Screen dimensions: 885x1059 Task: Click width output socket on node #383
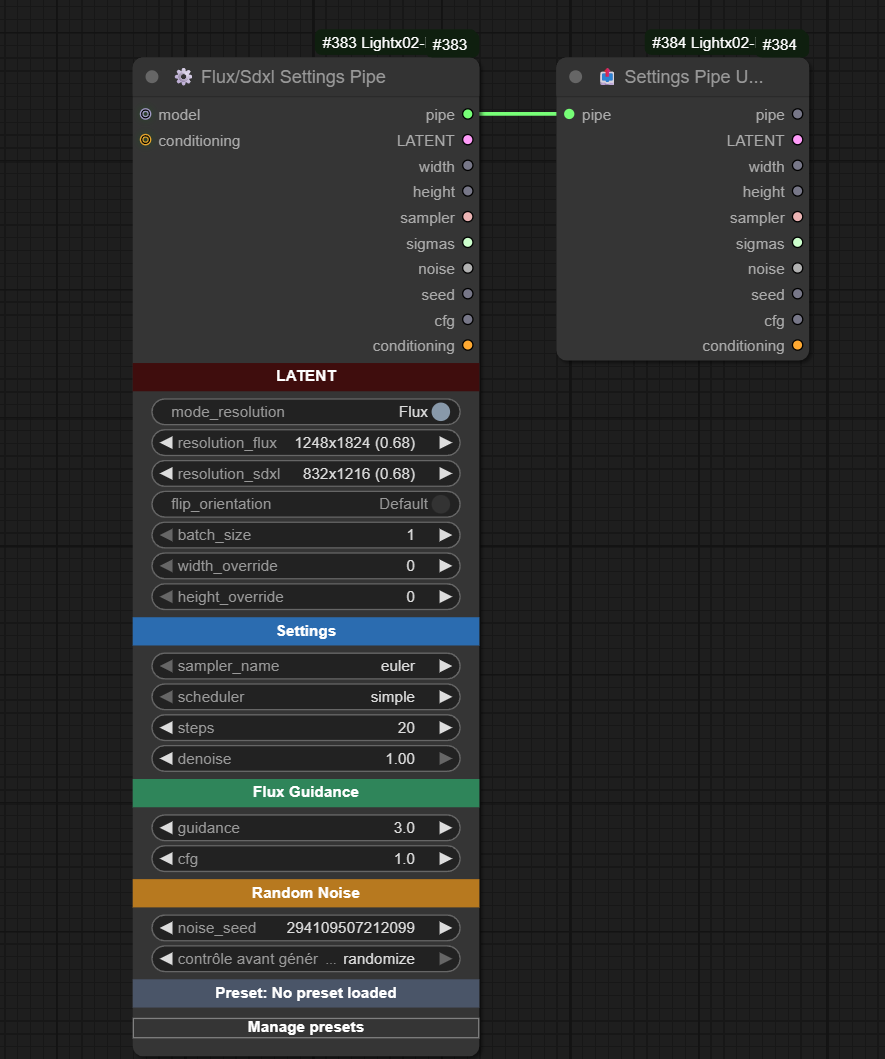click(467, 165)
